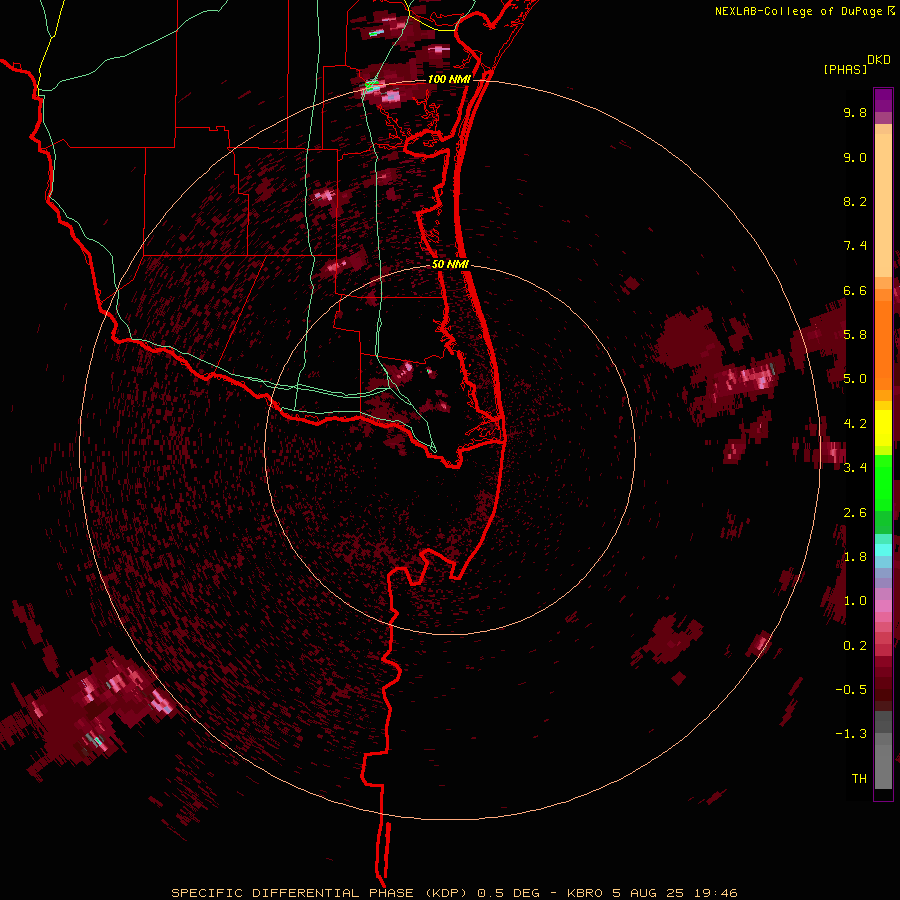Click the [PHAS] unit label
The height and width of the screenshot is (900, 900).
845,69
